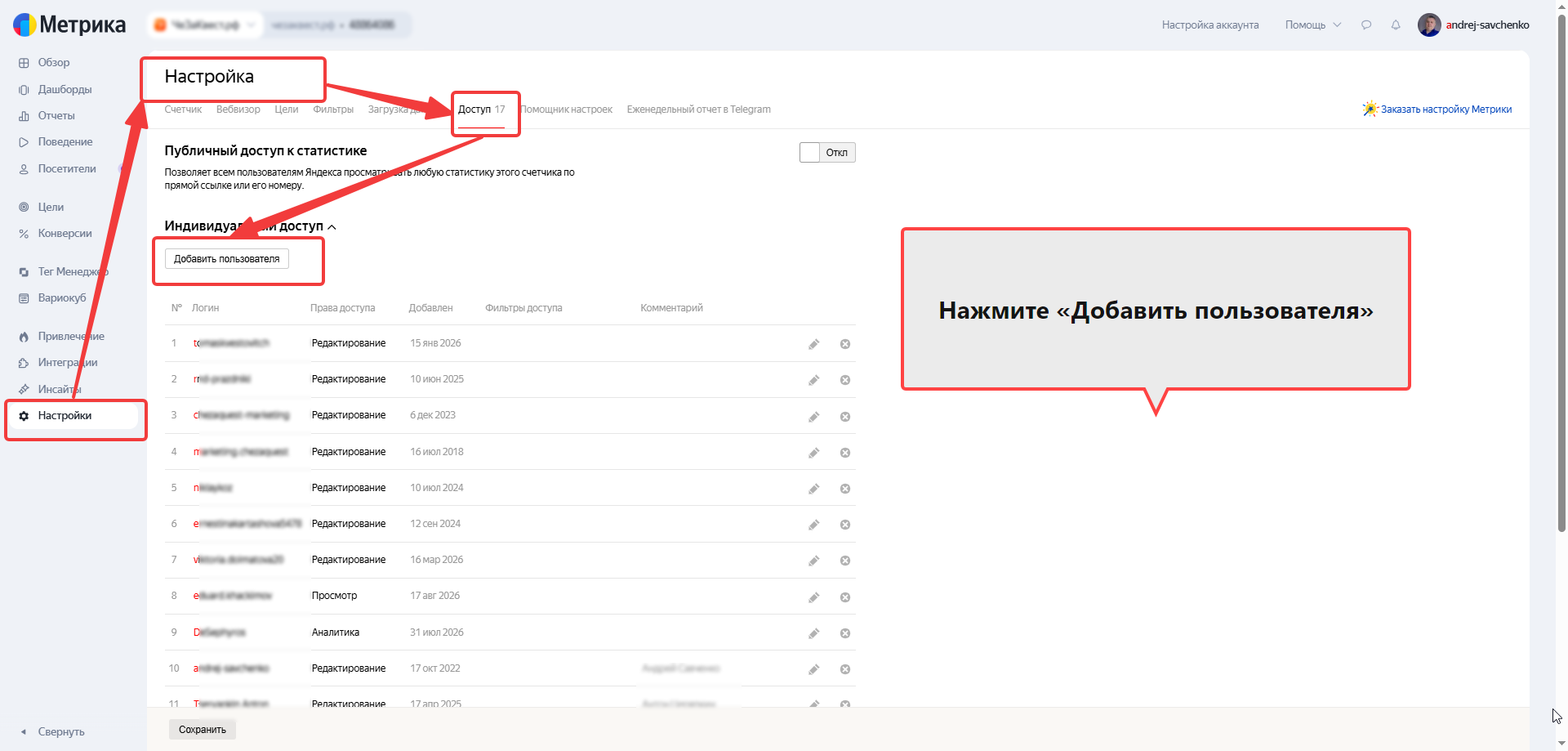Select the Доступ tab
This screenshot has width=1568, height=751.
pos(481,110)
